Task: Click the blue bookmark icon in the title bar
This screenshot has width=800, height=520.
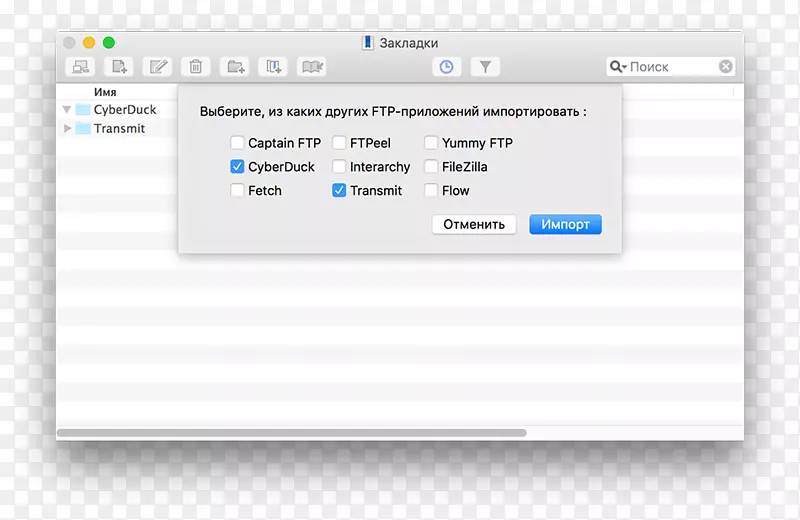Action: (367, 43)
